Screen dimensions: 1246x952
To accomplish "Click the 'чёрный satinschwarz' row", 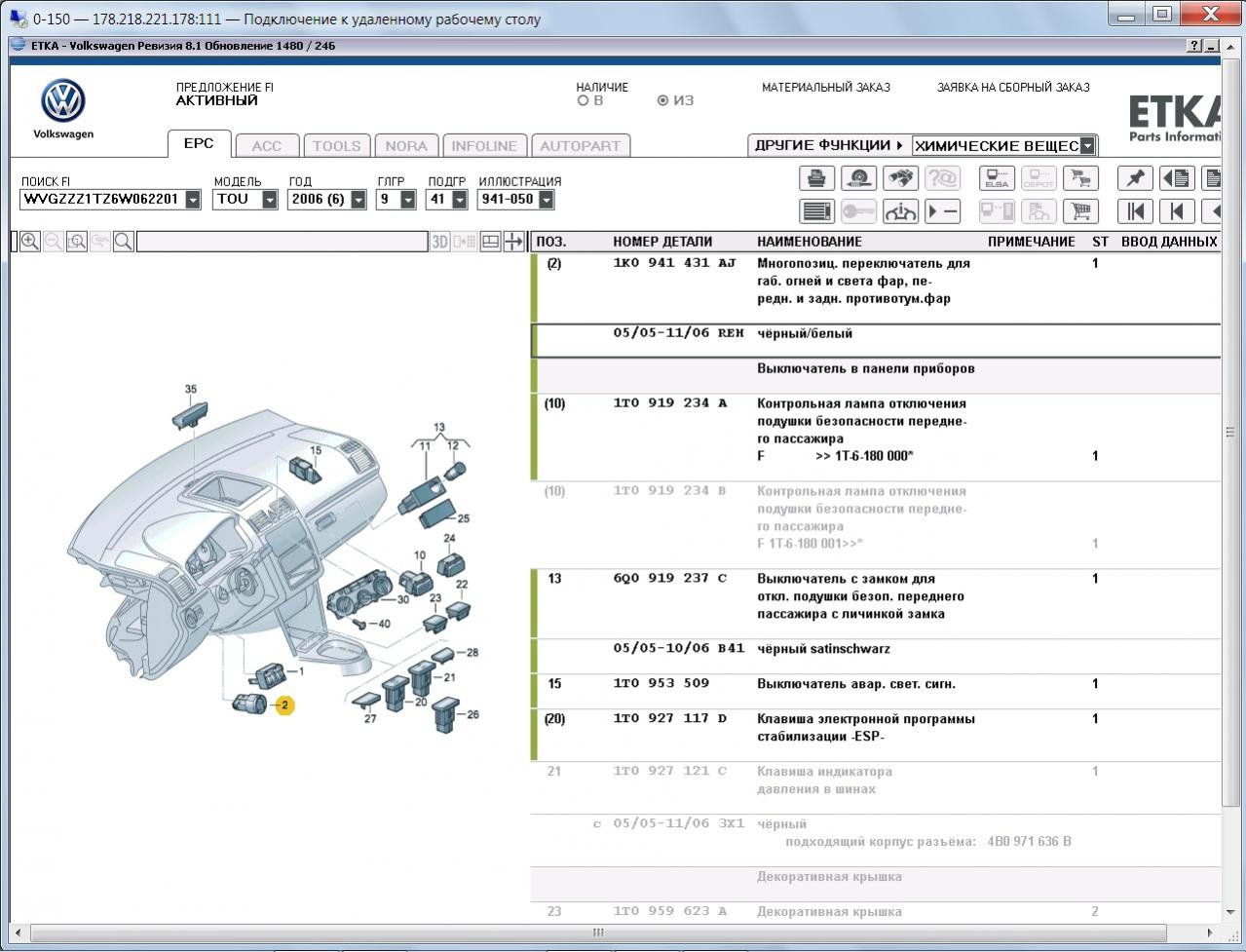I will point(875,656).
